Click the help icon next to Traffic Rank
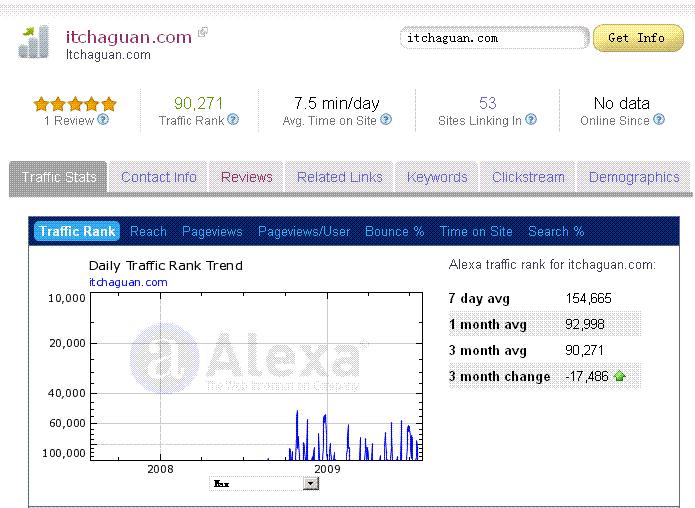Screen dimensions: 695x508 233,120
